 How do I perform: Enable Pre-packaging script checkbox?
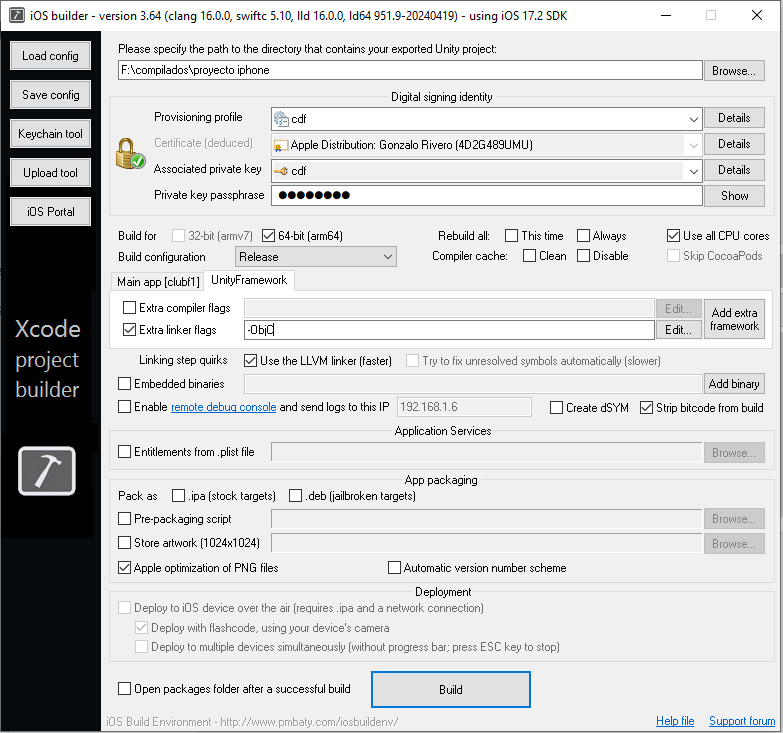(124, 518)
